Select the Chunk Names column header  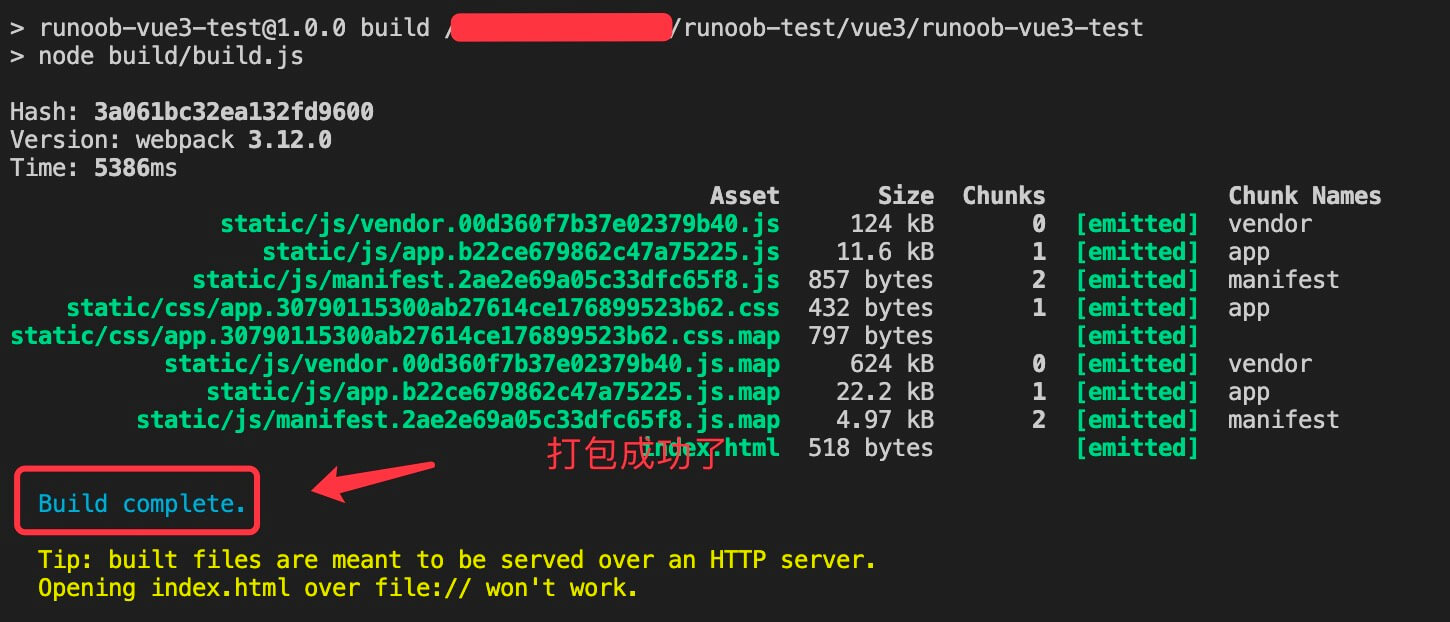click(x=1305, y=195)
